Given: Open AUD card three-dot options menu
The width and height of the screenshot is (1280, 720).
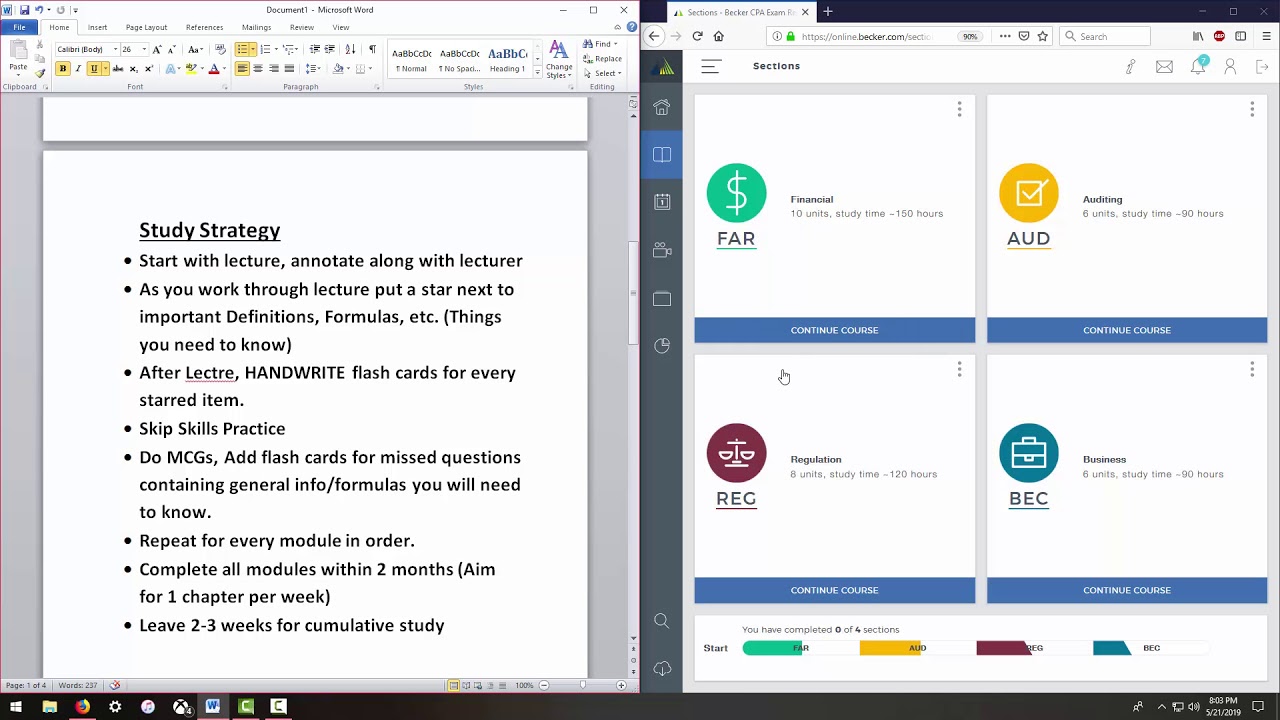Looking at the screenshot, I should (1252, 109).
